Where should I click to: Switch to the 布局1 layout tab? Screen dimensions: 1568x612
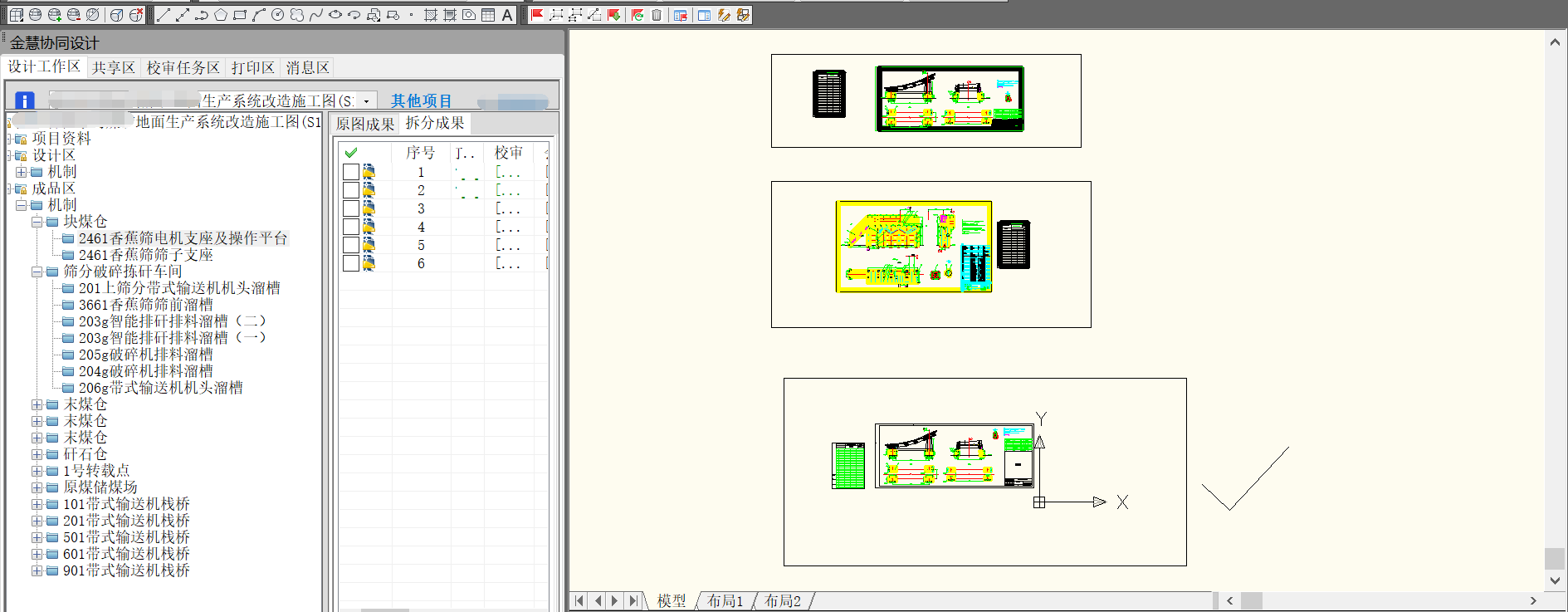(725, 600)
